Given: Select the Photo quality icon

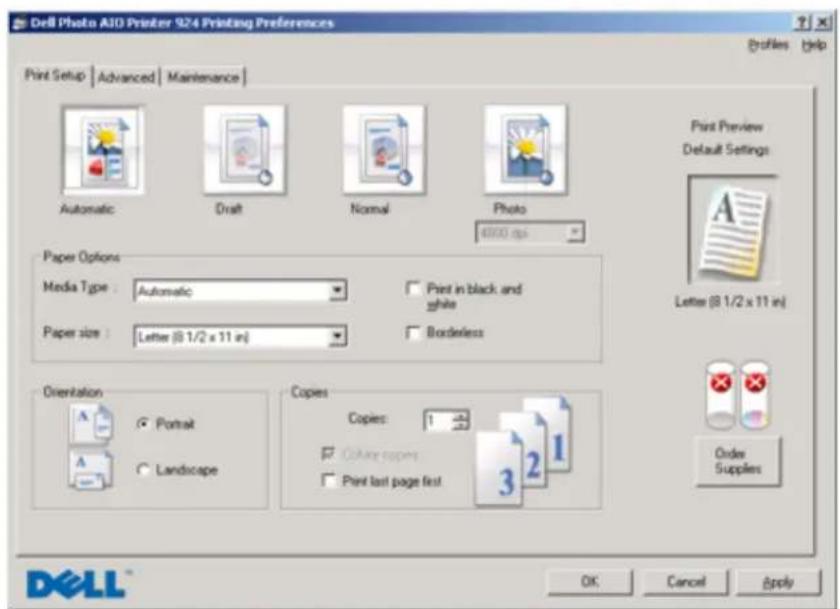Looking at the screenshot, I should click(525, 150).
